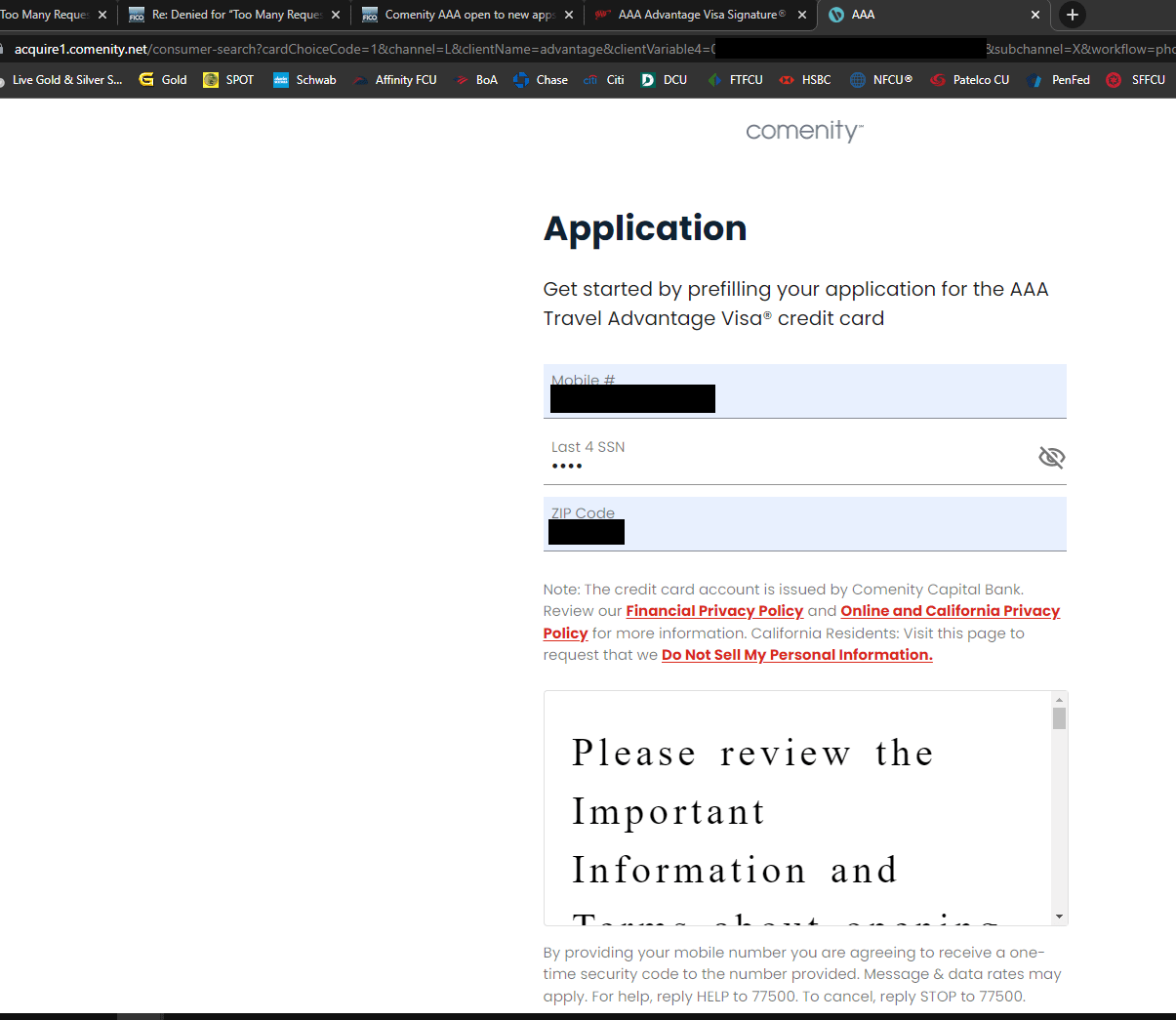
Task: Open the BoA bookmark
Action: point(475,80)
